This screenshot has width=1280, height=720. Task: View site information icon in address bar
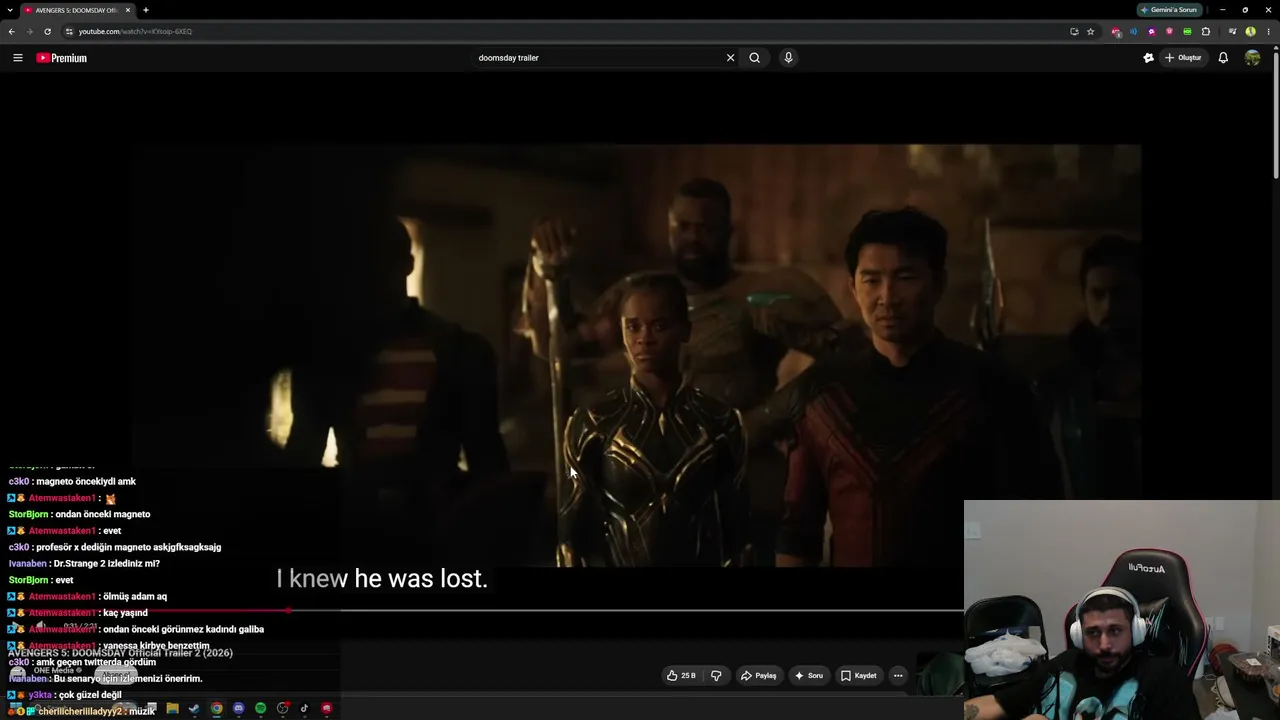(68, 31)
